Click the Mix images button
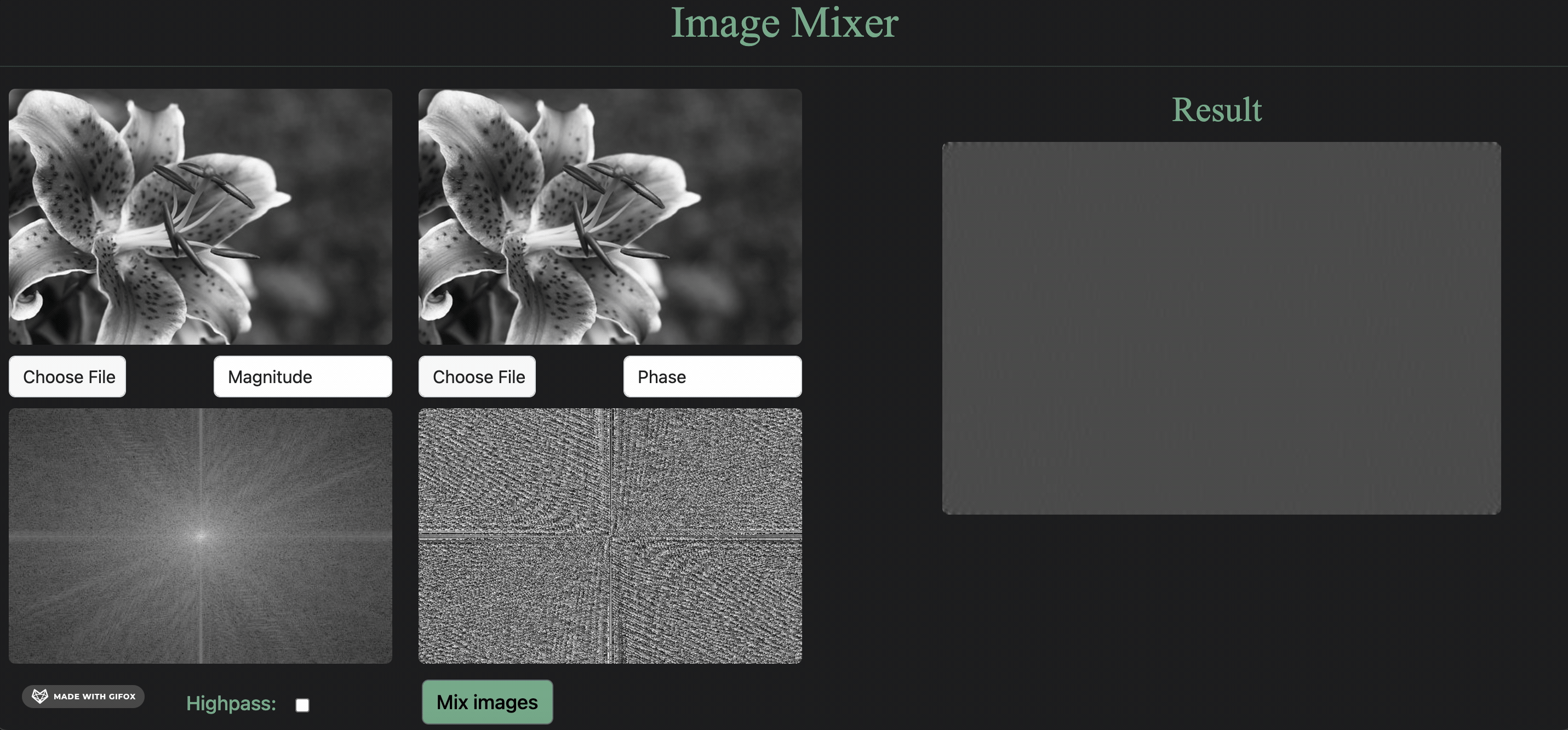 487,702
